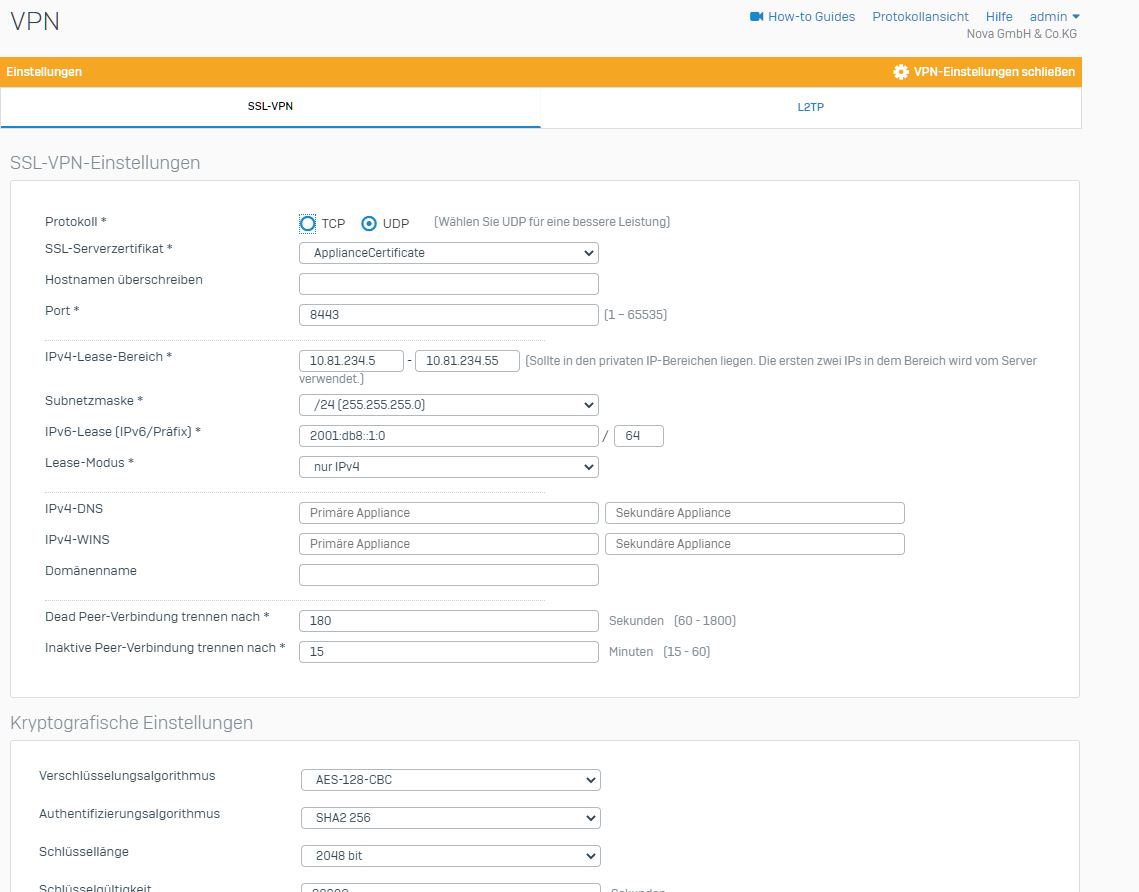1139x892 pixels.
Task: Click the IPv4-DNS Primäre Appliance field
Action: [x=449, y=513]
